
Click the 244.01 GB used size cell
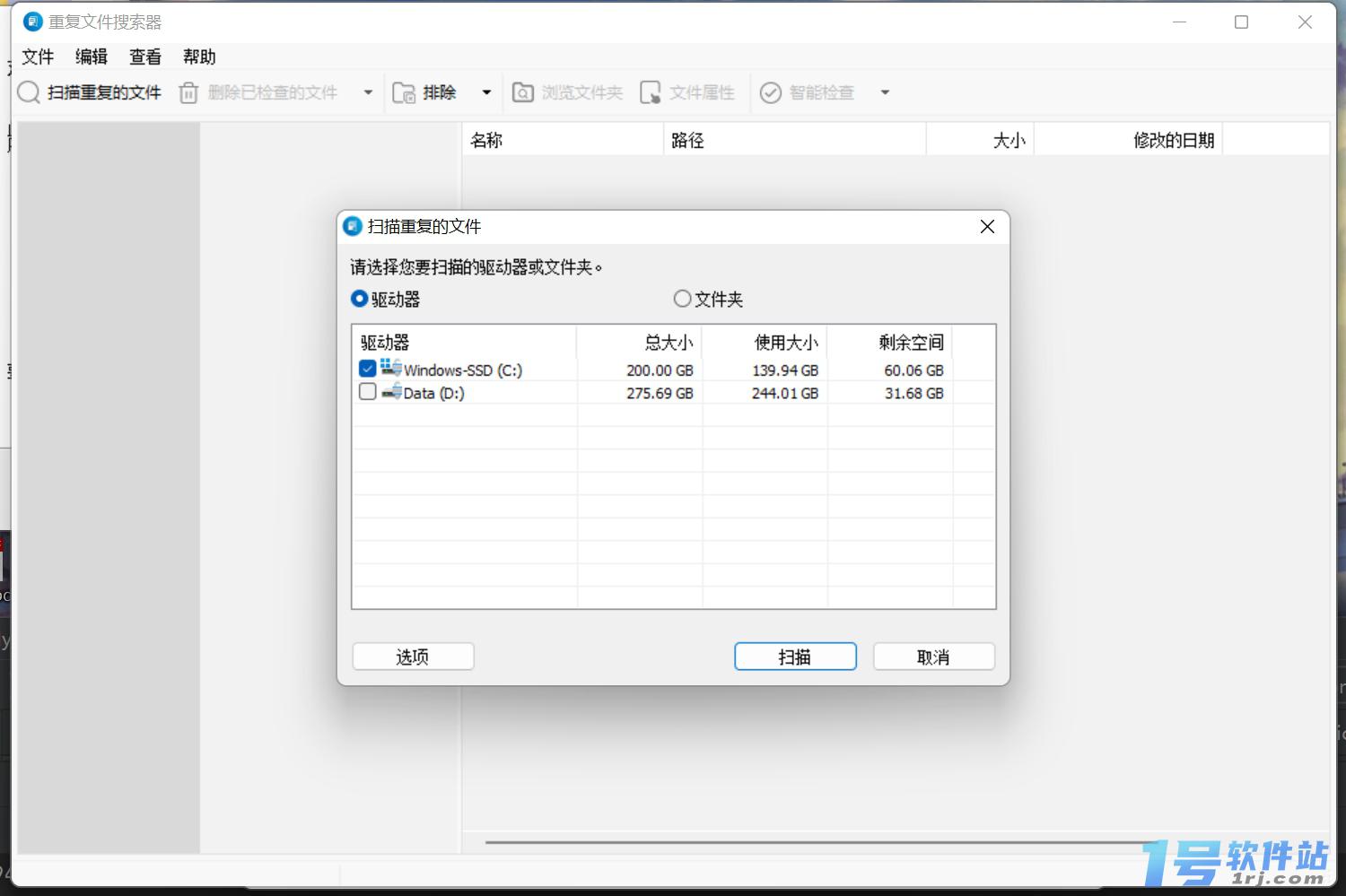[x=785, y=393]
